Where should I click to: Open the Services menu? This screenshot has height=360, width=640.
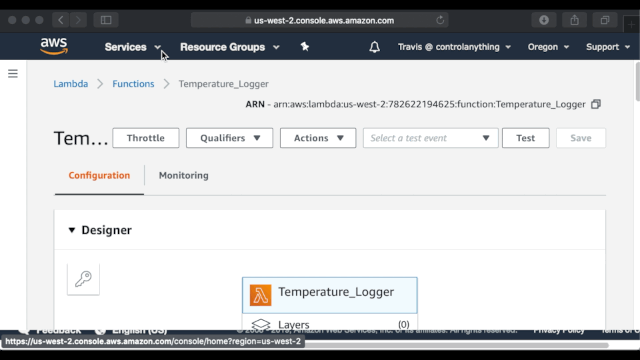[x=133, y=47]
